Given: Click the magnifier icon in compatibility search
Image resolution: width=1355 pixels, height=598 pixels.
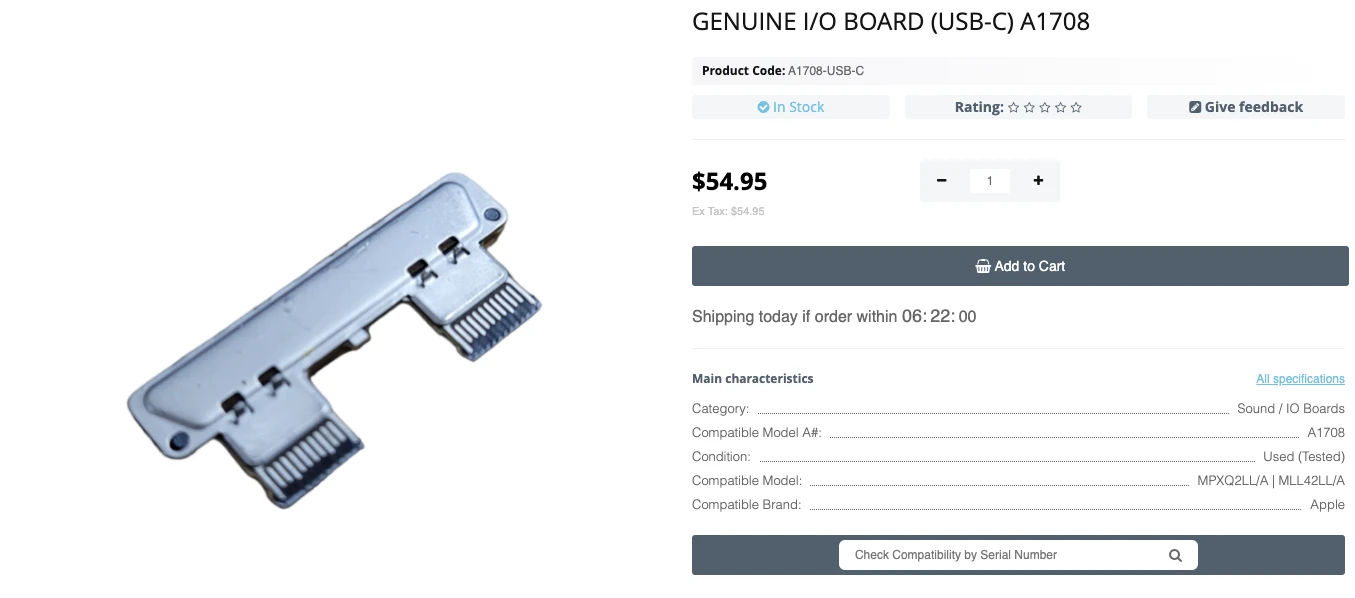Looking at the screenshot, I should [x=1175, y=554].
